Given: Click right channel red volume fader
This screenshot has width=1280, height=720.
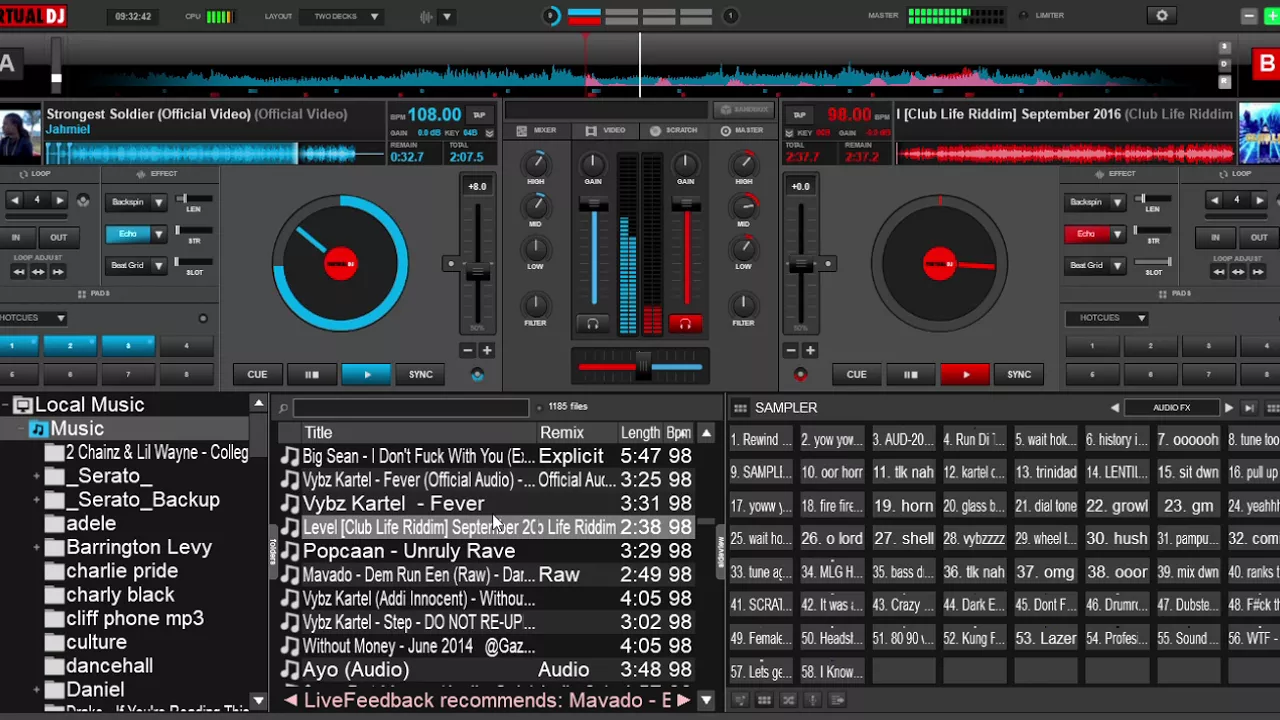Looking at the screenshot, I should pos(686,205).
